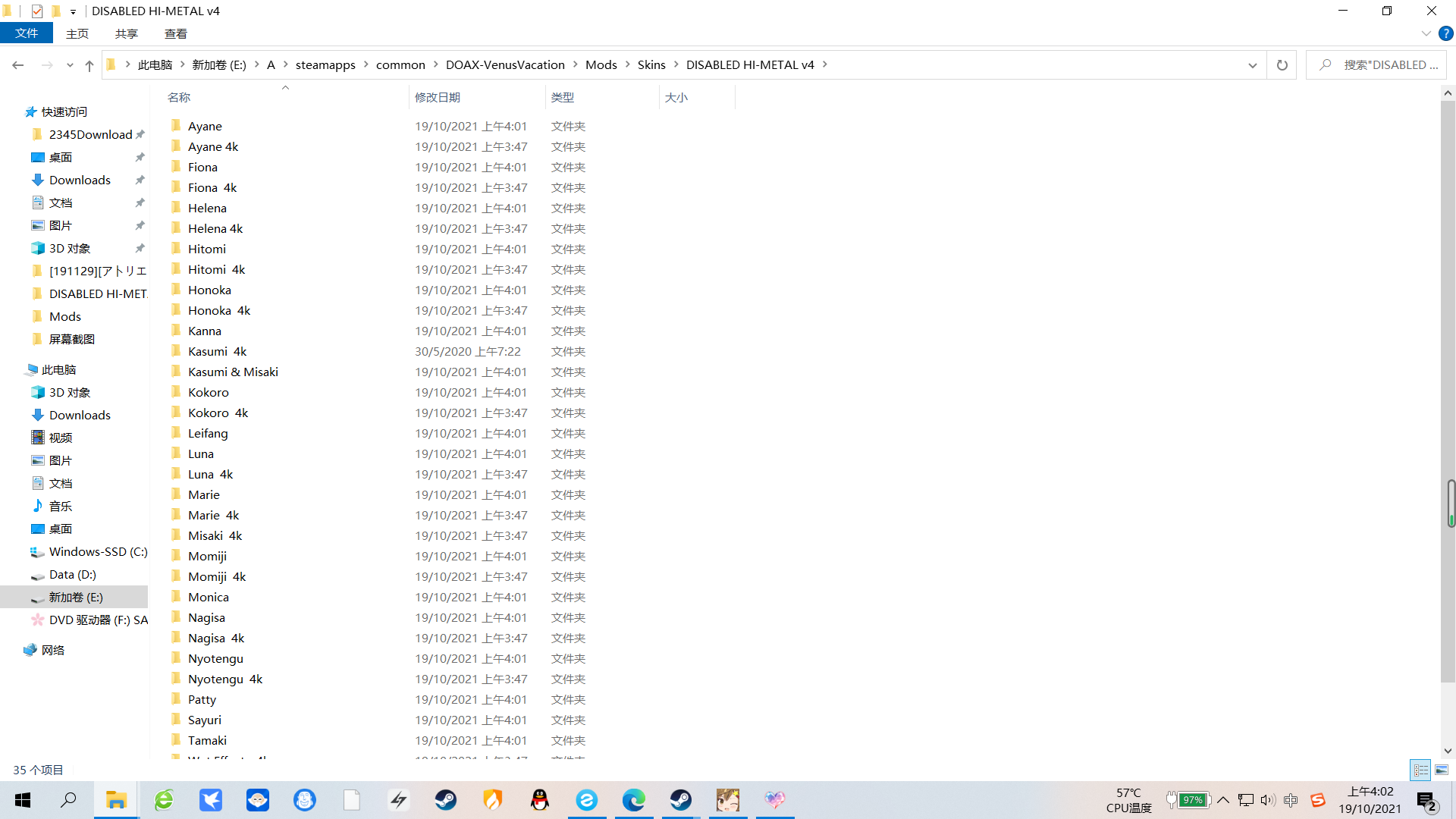Image resolution: width=1456 pixels, height=819 pixels.
Task: Navigate to DOAX-VenusVacation in the breadcrumb
Action: [505, 65]
